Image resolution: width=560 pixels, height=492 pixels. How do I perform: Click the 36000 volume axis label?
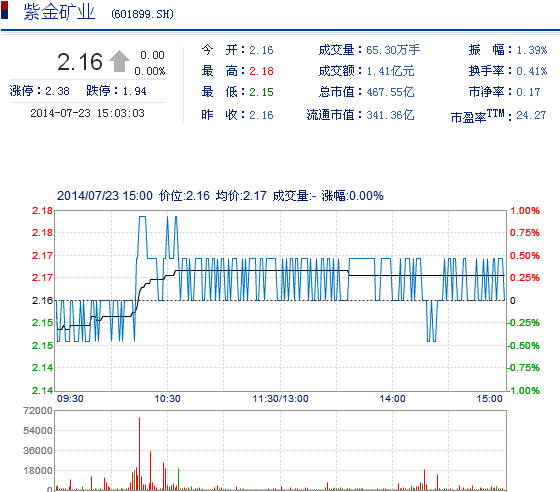click(38, 451)
